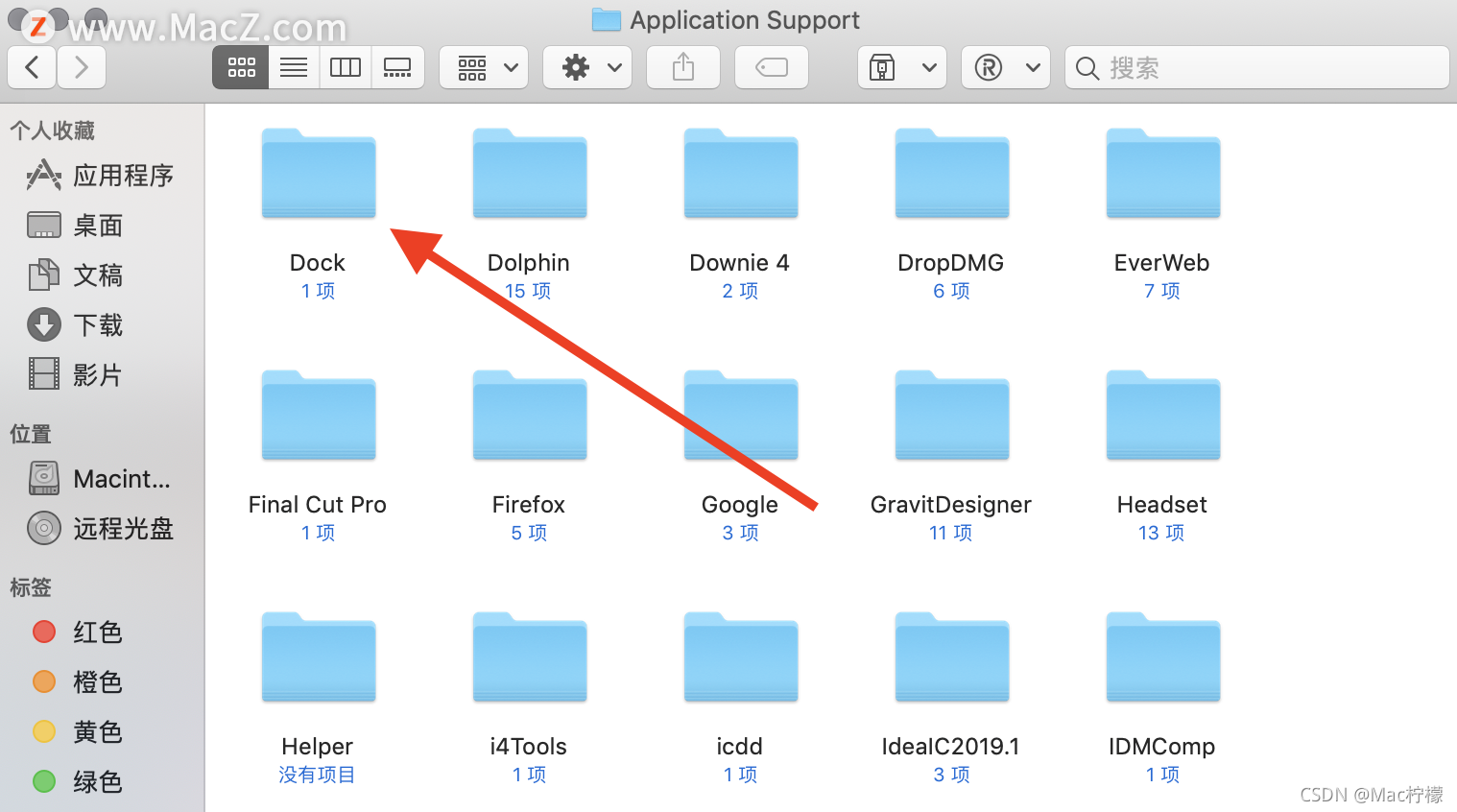
Task: Click the Application Support title folder icon
Action: pos(607,19)
